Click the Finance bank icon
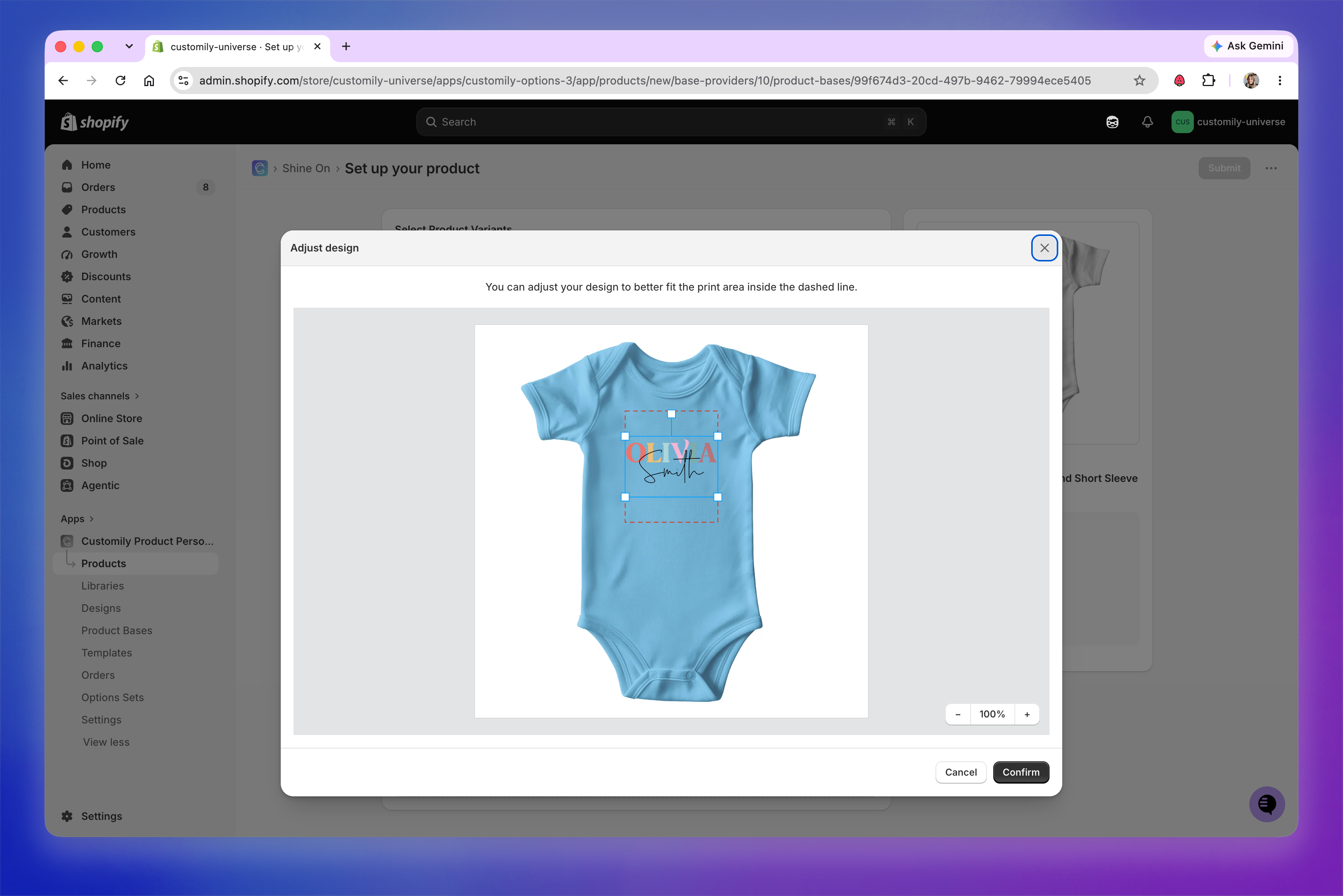This screenshot has width=1343, height=896. (x=67, y=344)
